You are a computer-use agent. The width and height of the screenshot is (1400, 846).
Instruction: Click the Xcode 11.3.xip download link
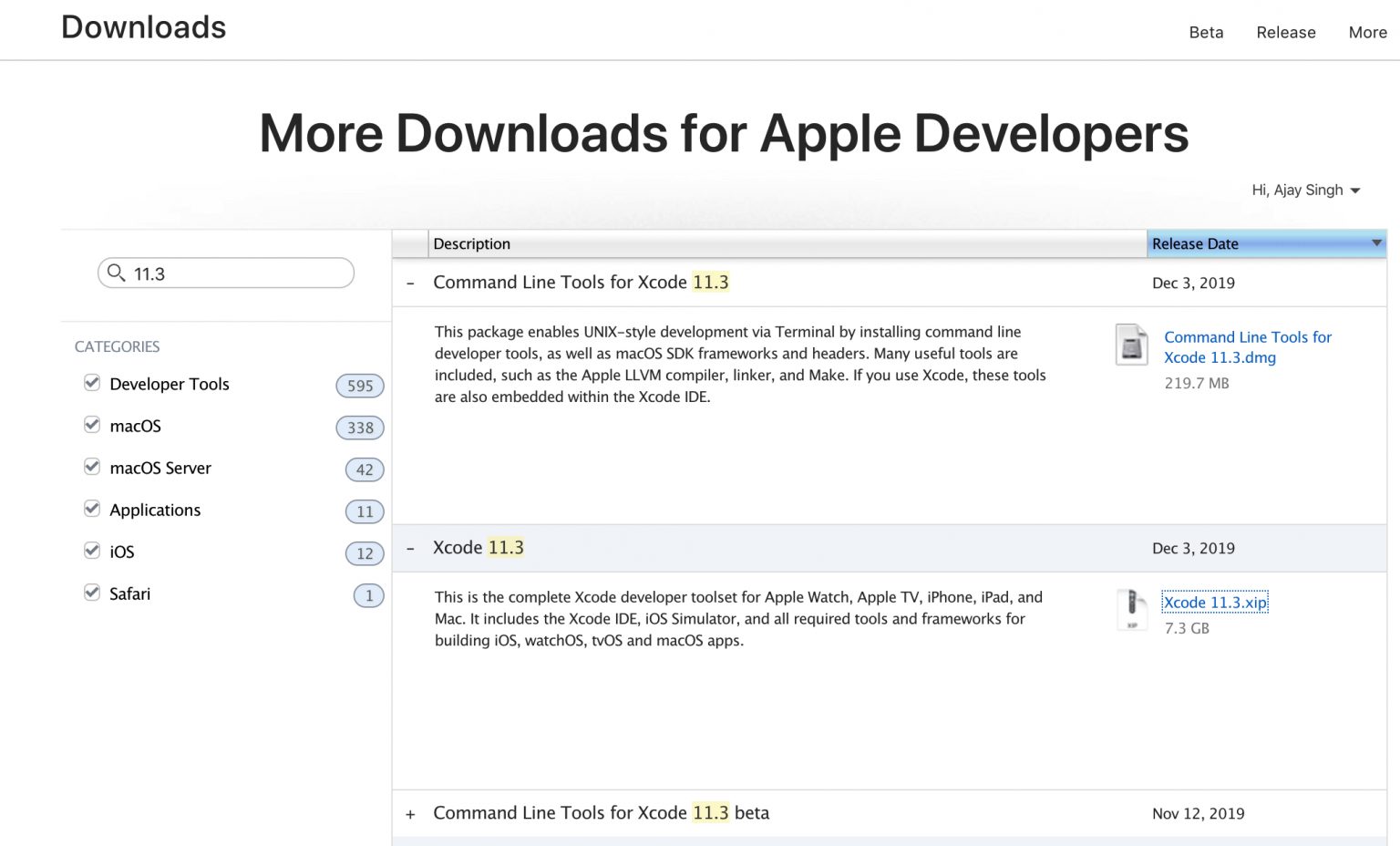tap(1215, 603)
